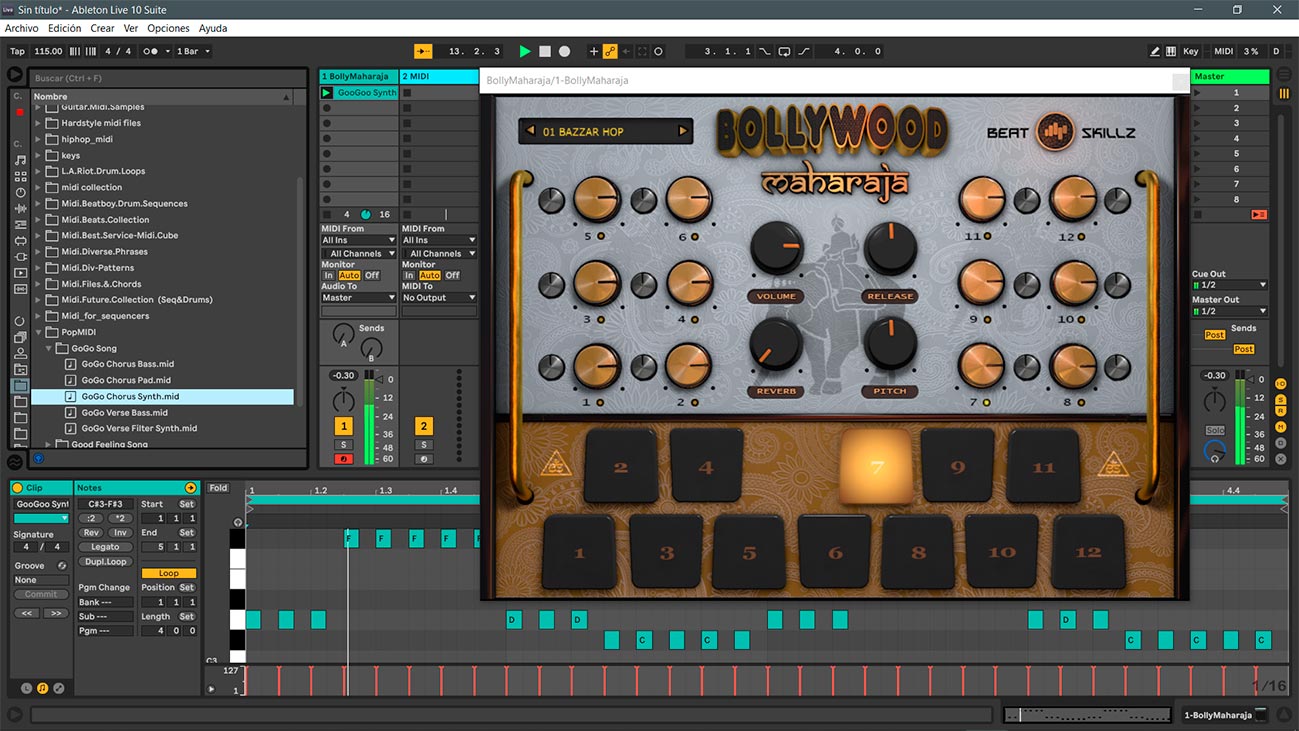This screenshot has height=731, width=1299.
Task: Toggle the metronome icon
Action: click(151, 51)
